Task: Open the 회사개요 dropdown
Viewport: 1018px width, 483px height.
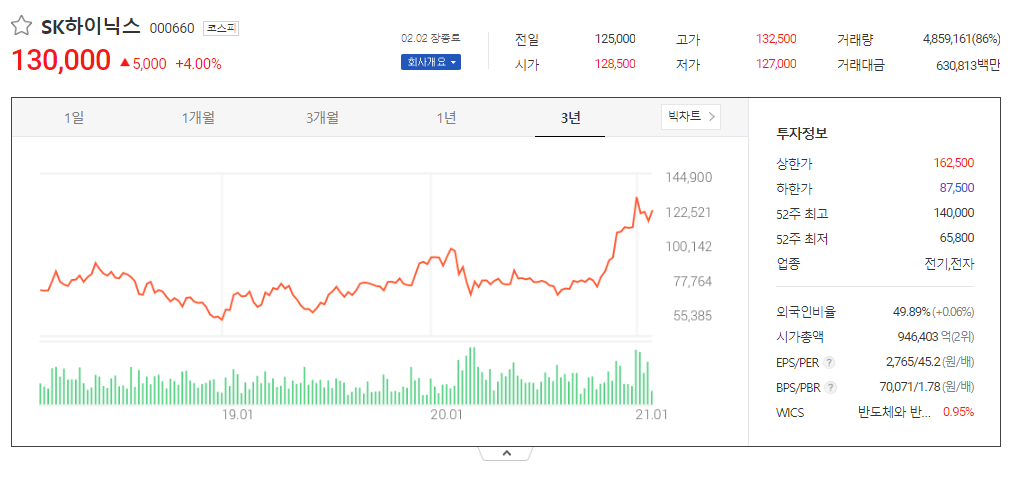Action: coord(430,62)
